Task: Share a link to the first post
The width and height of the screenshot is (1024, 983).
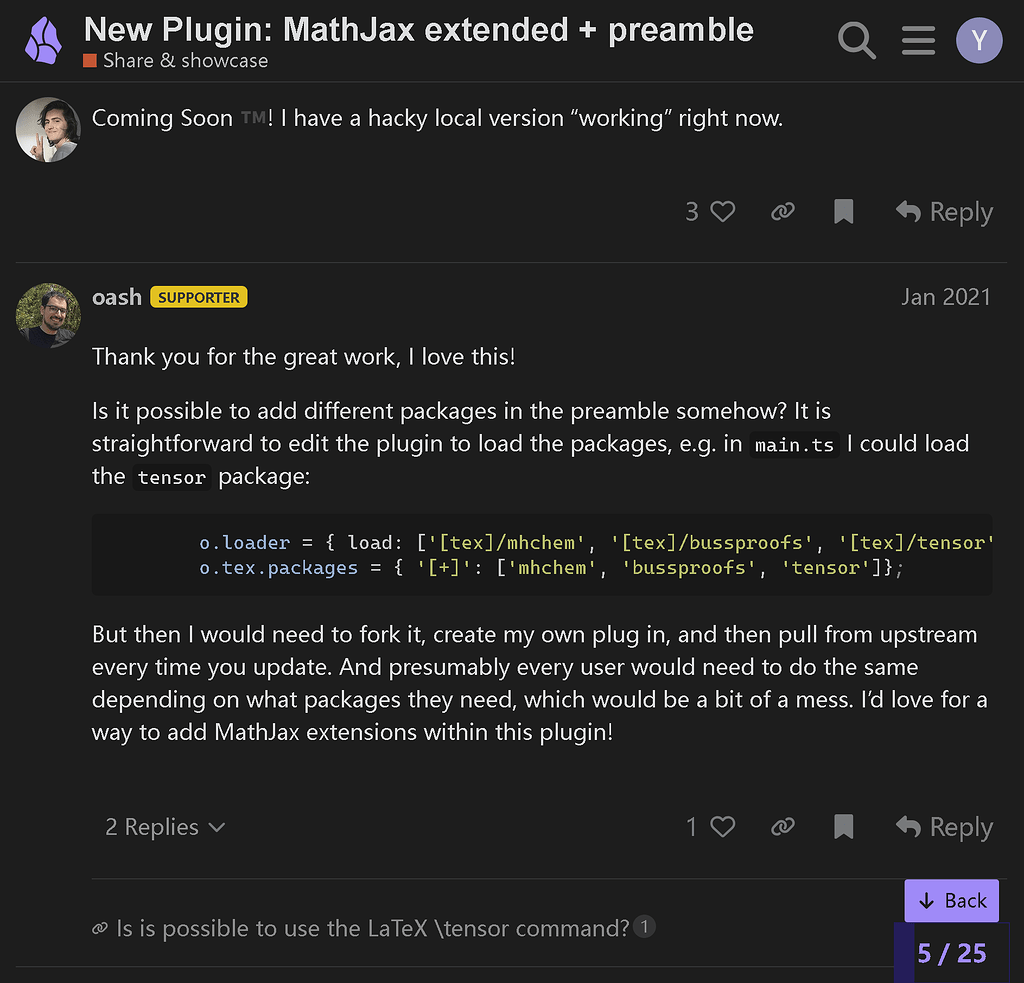Action: click(x=783, y=211)
